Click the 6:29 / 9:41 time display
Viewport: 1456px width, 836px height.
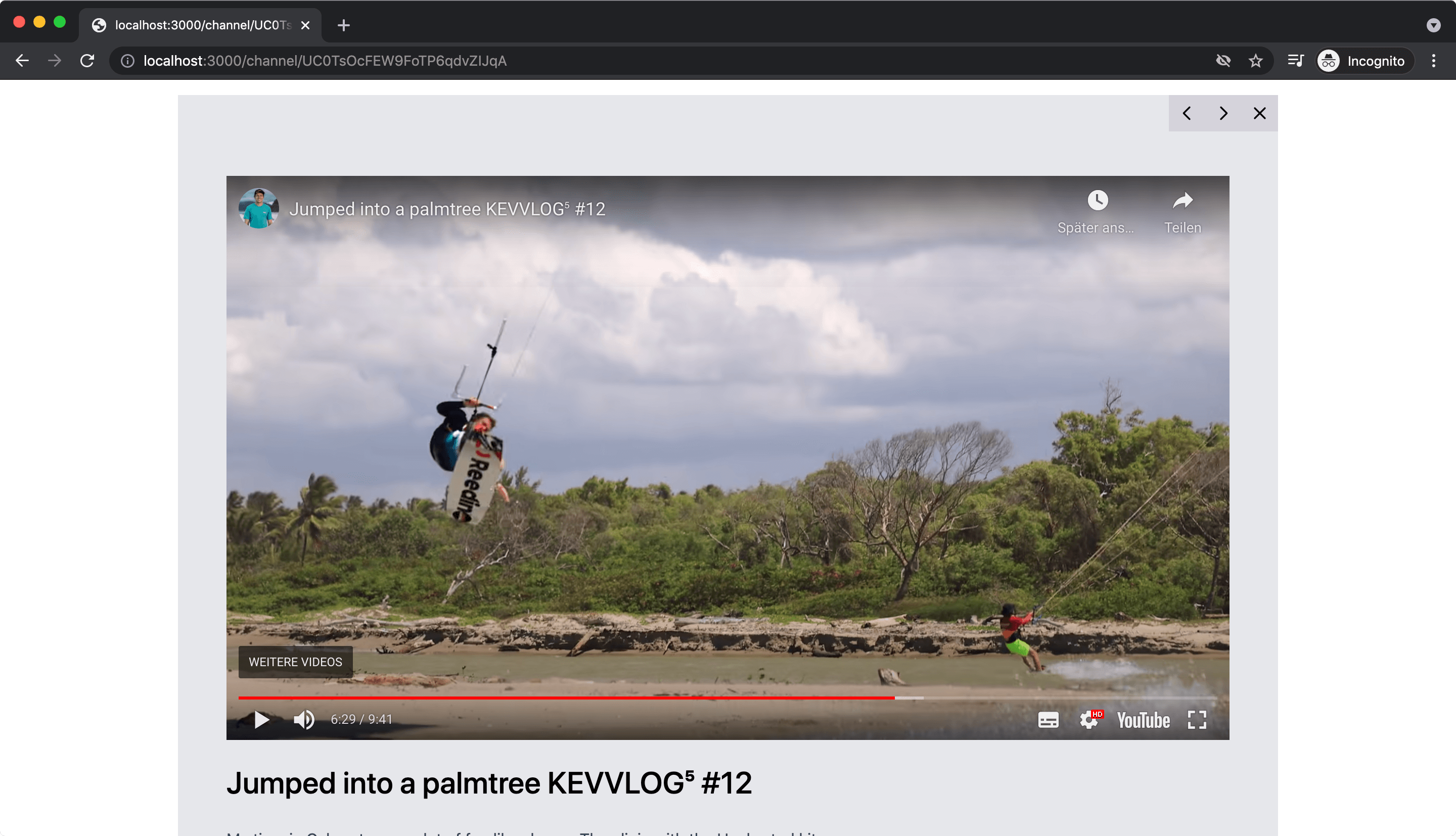[x=361, y=719]
